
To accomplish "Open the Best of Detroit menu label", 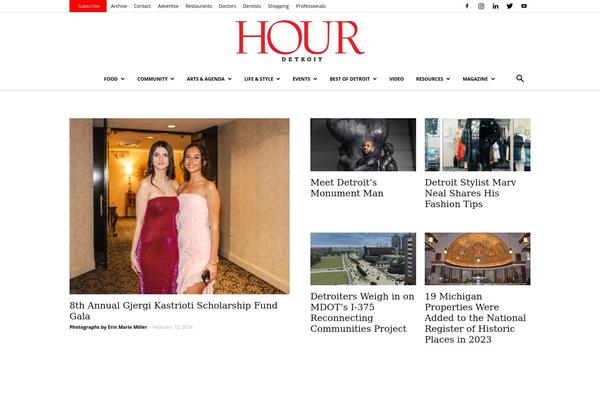I will (x=350, y=79).
